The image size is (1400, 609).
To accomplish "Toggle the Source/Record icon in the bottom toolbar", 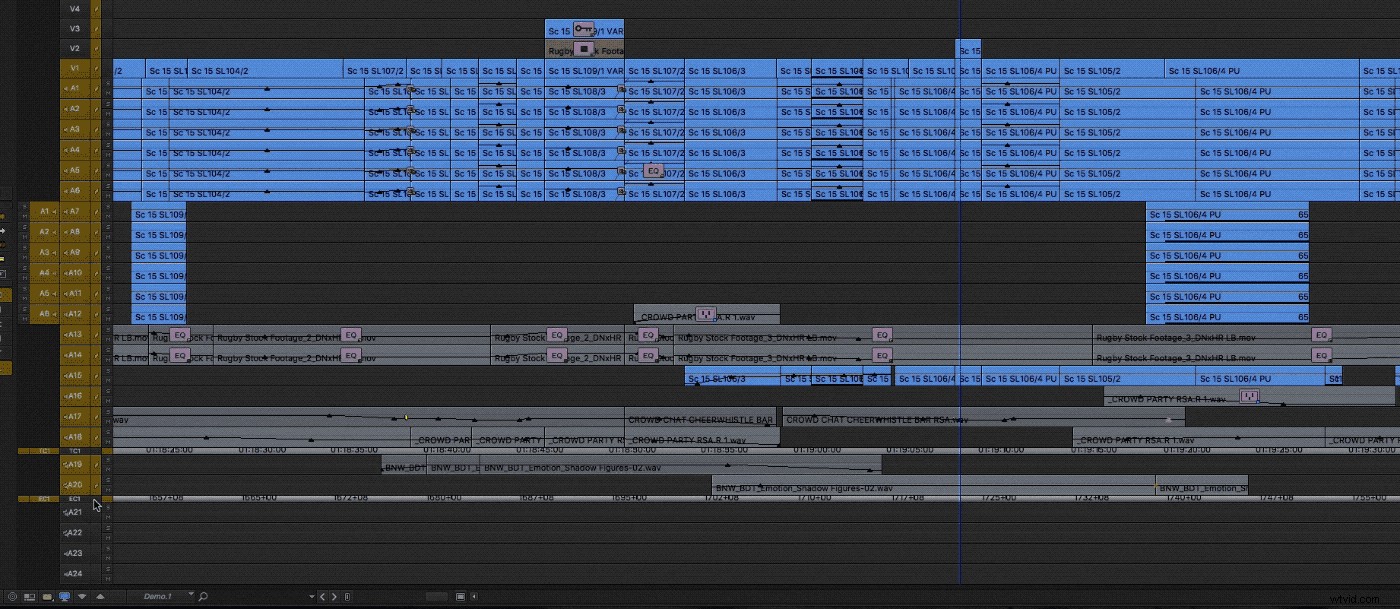I will (28, 595).
